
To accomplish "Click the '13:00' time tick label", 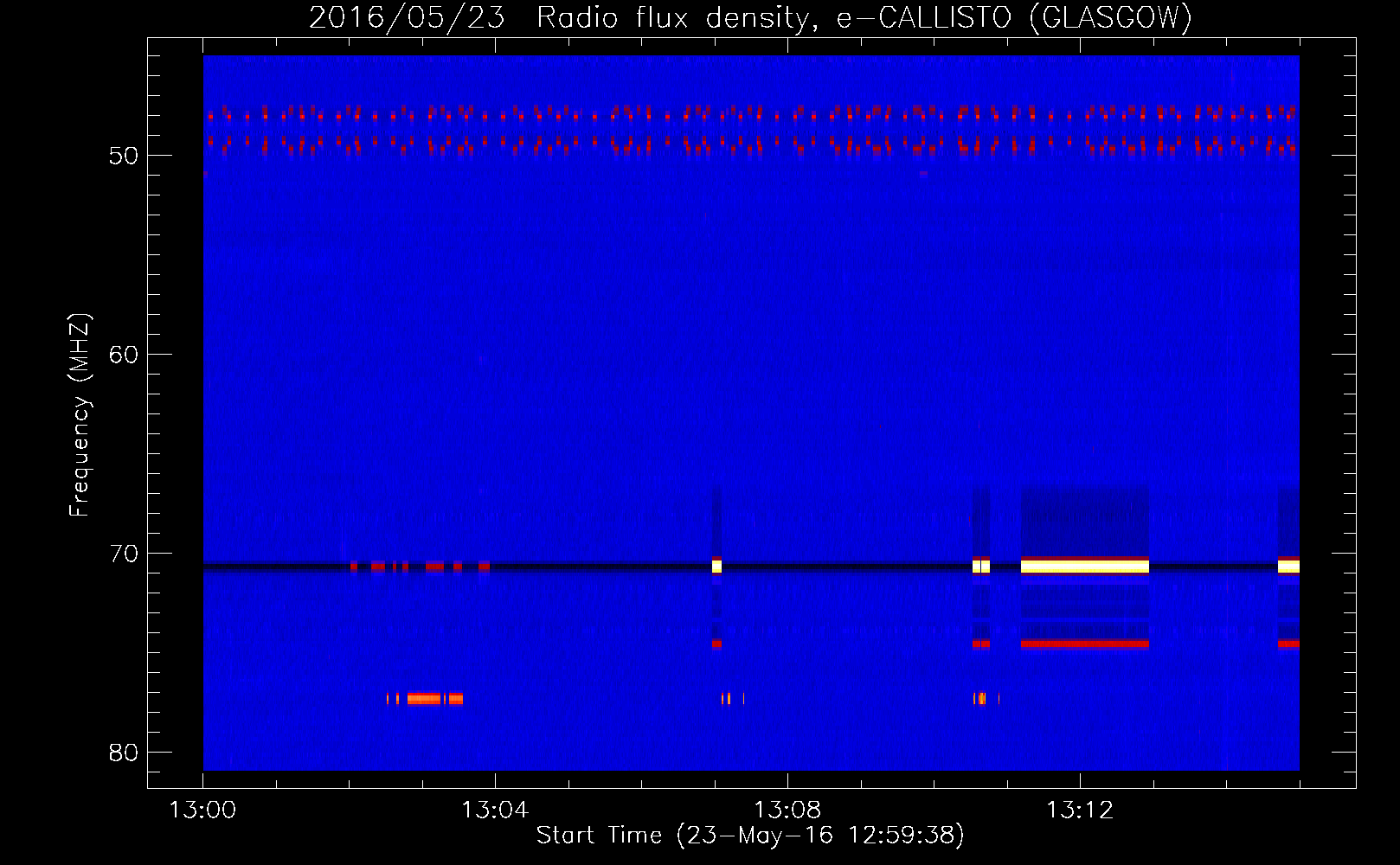I will click(x=202, y=811).
